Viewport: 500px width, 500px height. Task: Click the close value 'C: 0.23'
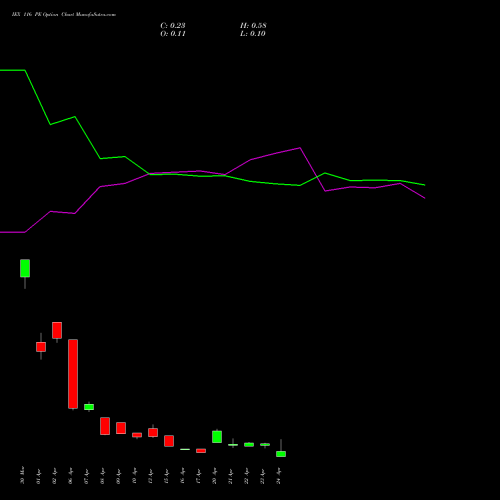tap(173, 26)
